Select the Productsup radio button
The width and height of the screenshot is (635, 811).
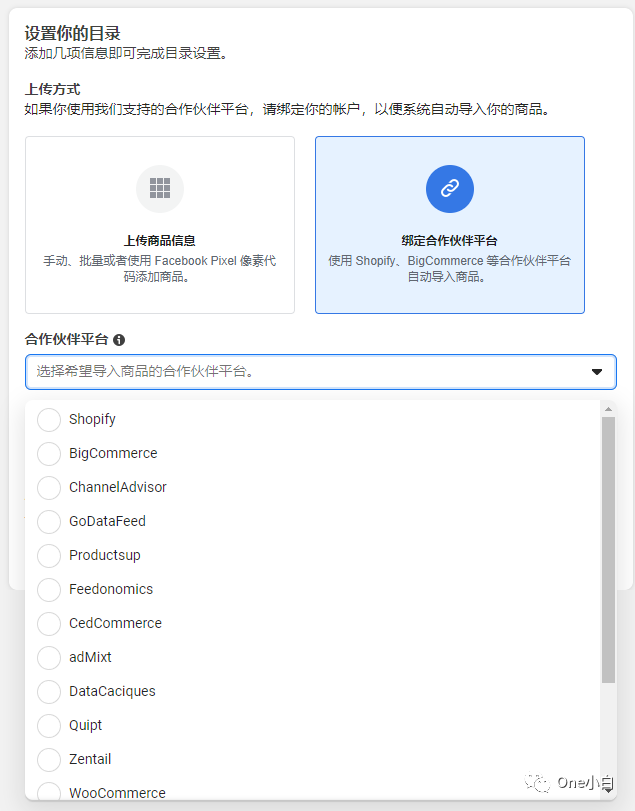[49, 556]
